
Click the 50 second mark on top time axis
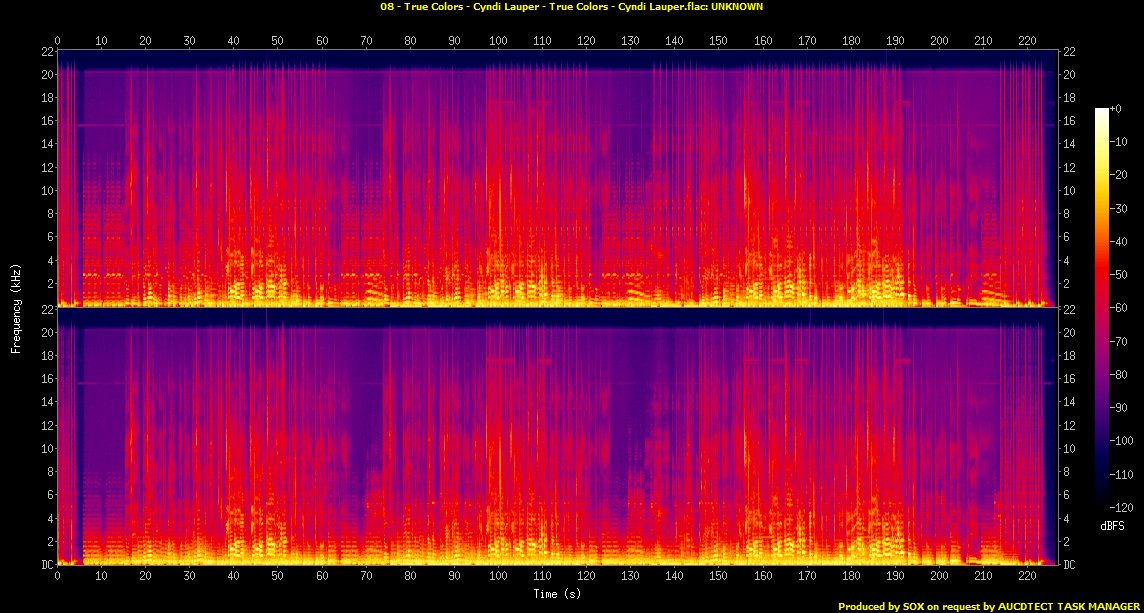(277, 41)
